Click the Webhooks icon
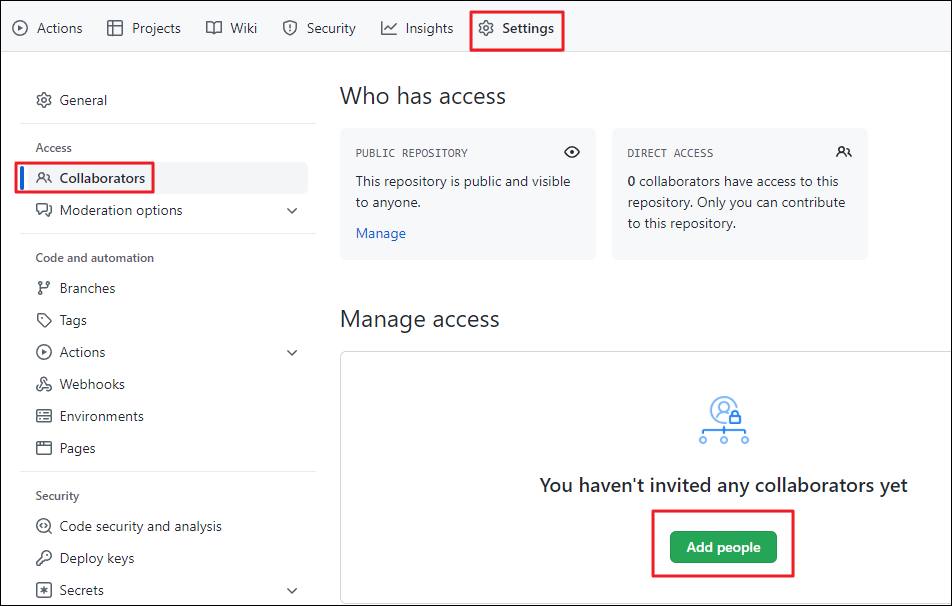The height and width of the screenshot is (606, 952). coord(44,384)
